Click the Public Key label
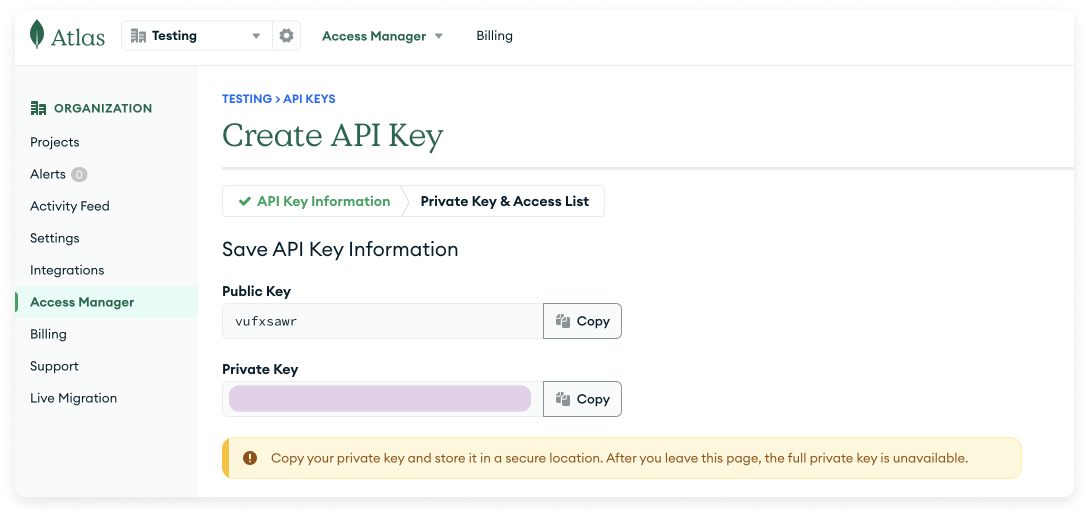1089x517 pixels. (256, 292)
